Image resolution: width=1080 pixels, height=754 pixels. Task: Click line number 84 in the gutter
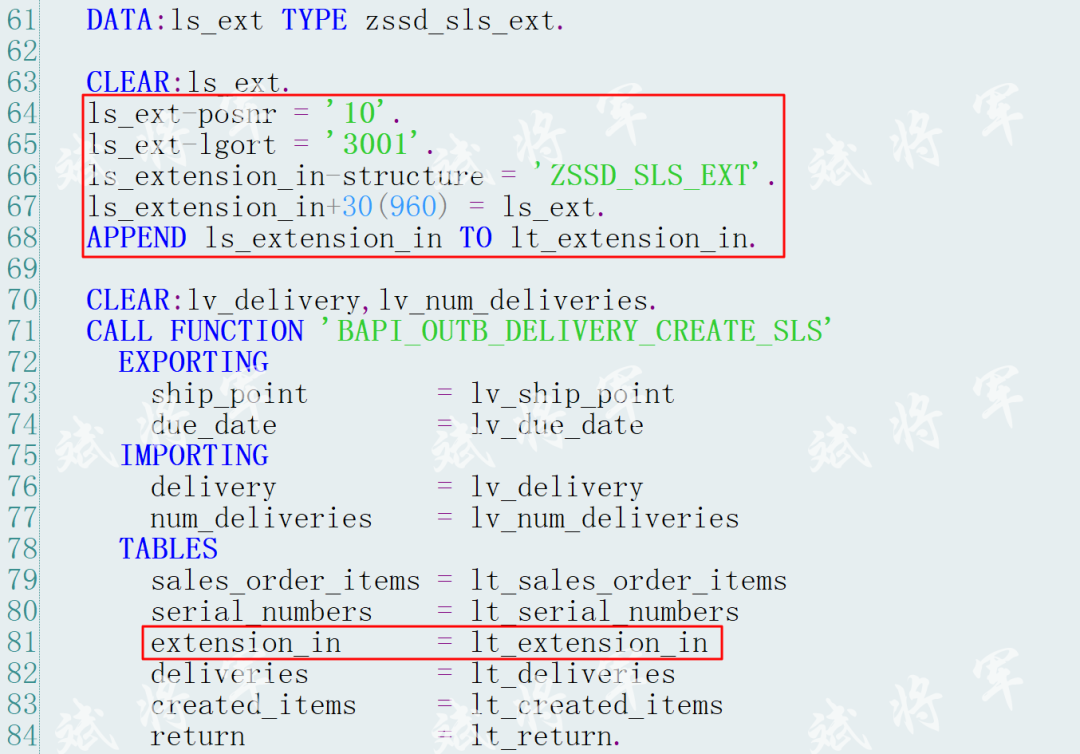click(x=22, y=735)
